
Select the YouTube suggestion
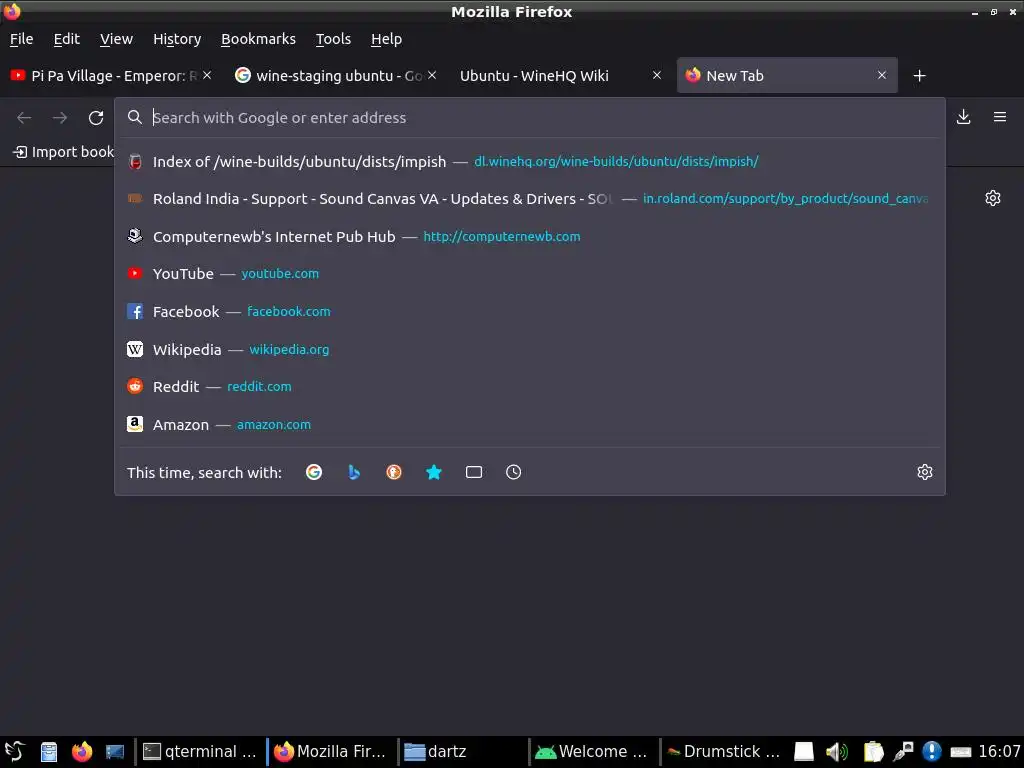pyautogui.click(x=530, y=274)
